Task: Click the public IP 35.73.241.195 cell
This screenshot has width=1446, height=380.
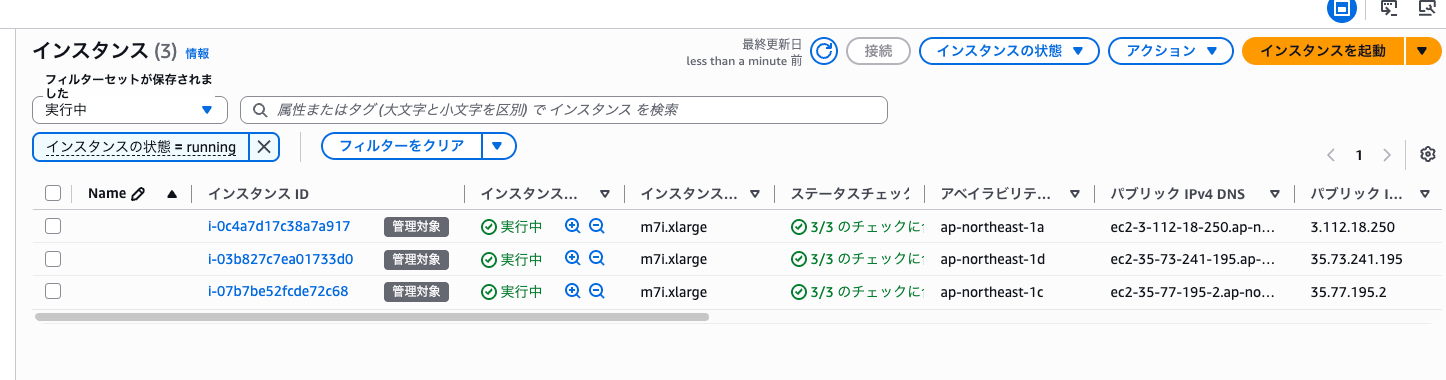Action: click(1356, 259)
